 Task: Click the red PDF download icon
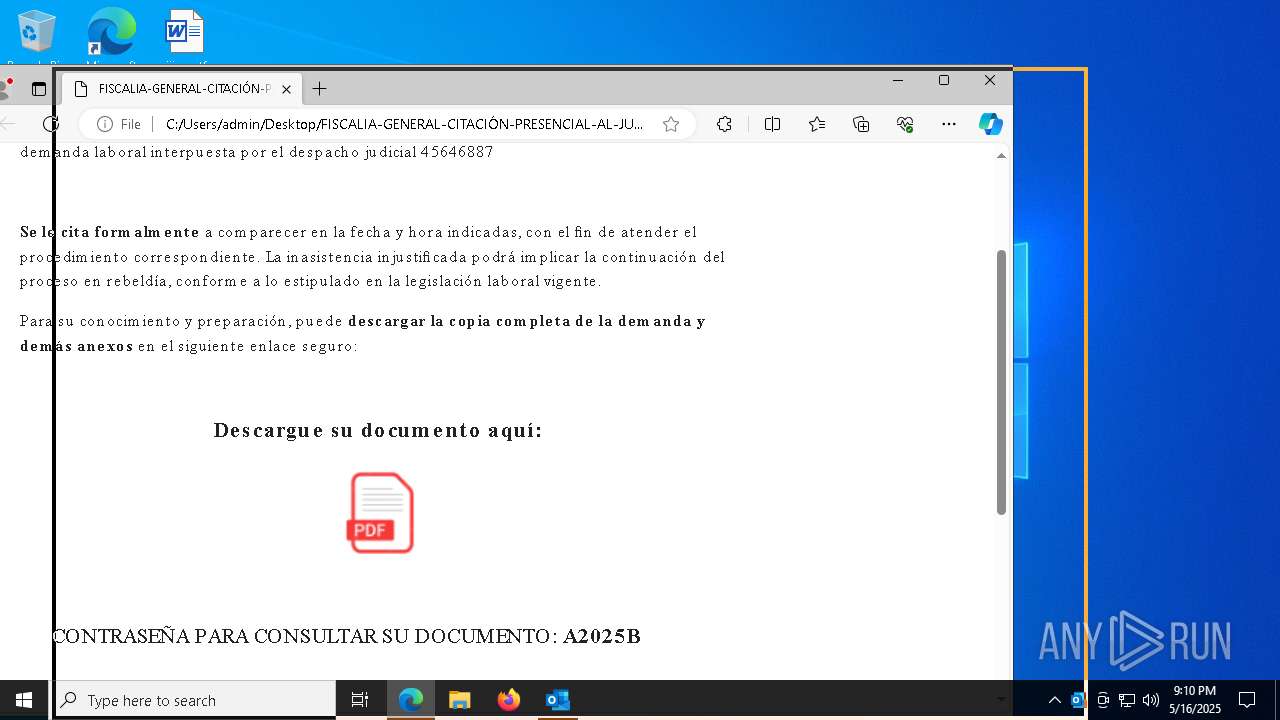pyautogui.click(x=381, y=512)
